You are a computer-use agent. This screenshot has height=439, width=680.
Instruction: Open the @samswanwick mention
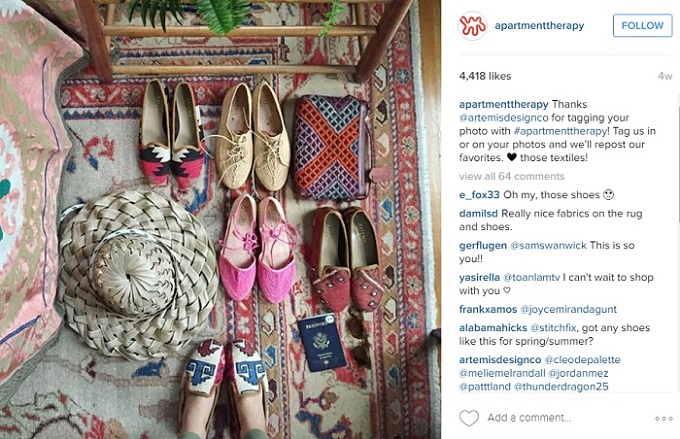click(x=548, y=246)
